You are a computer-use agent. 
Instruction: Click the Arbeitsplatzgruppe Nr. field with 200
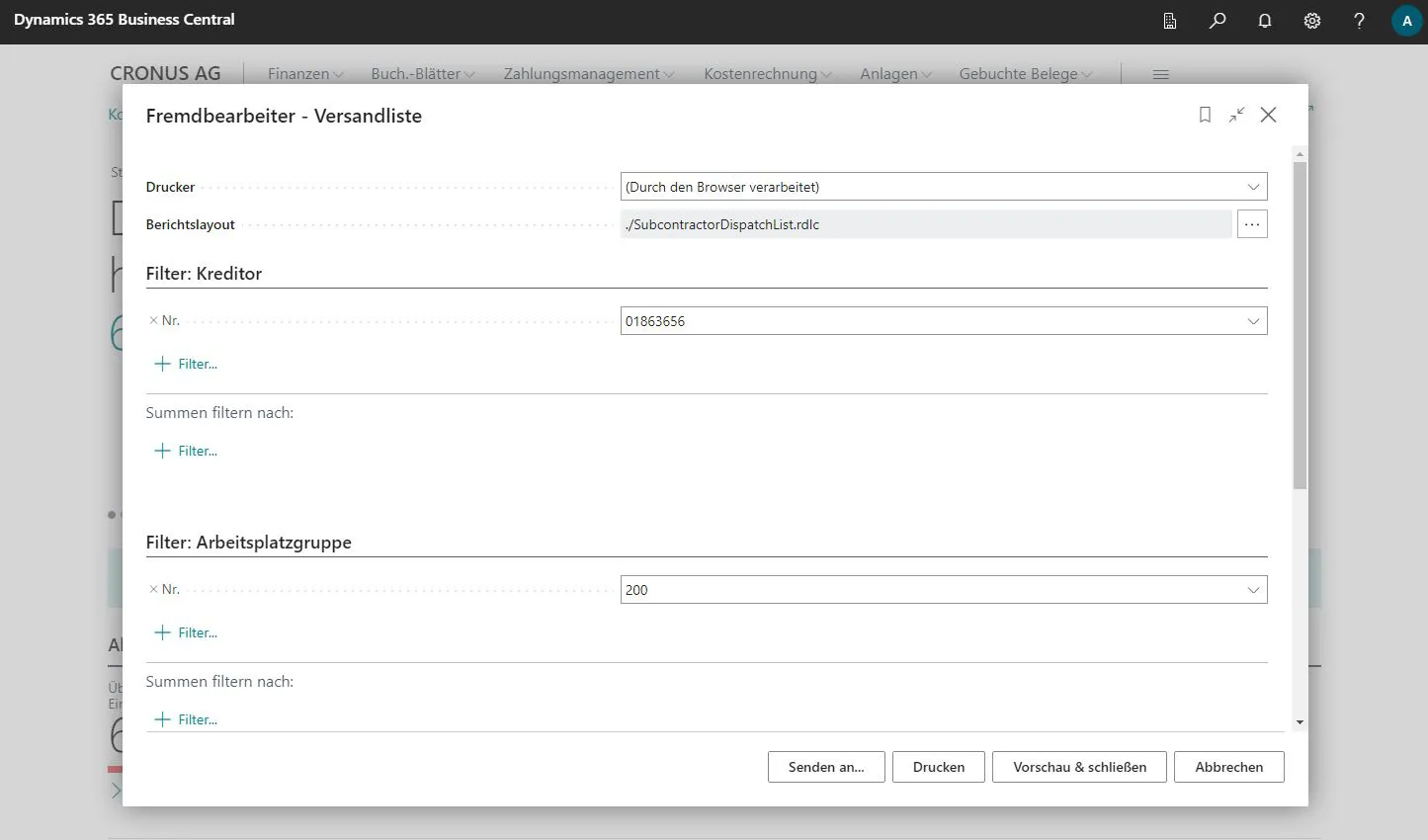pos(944,590)
